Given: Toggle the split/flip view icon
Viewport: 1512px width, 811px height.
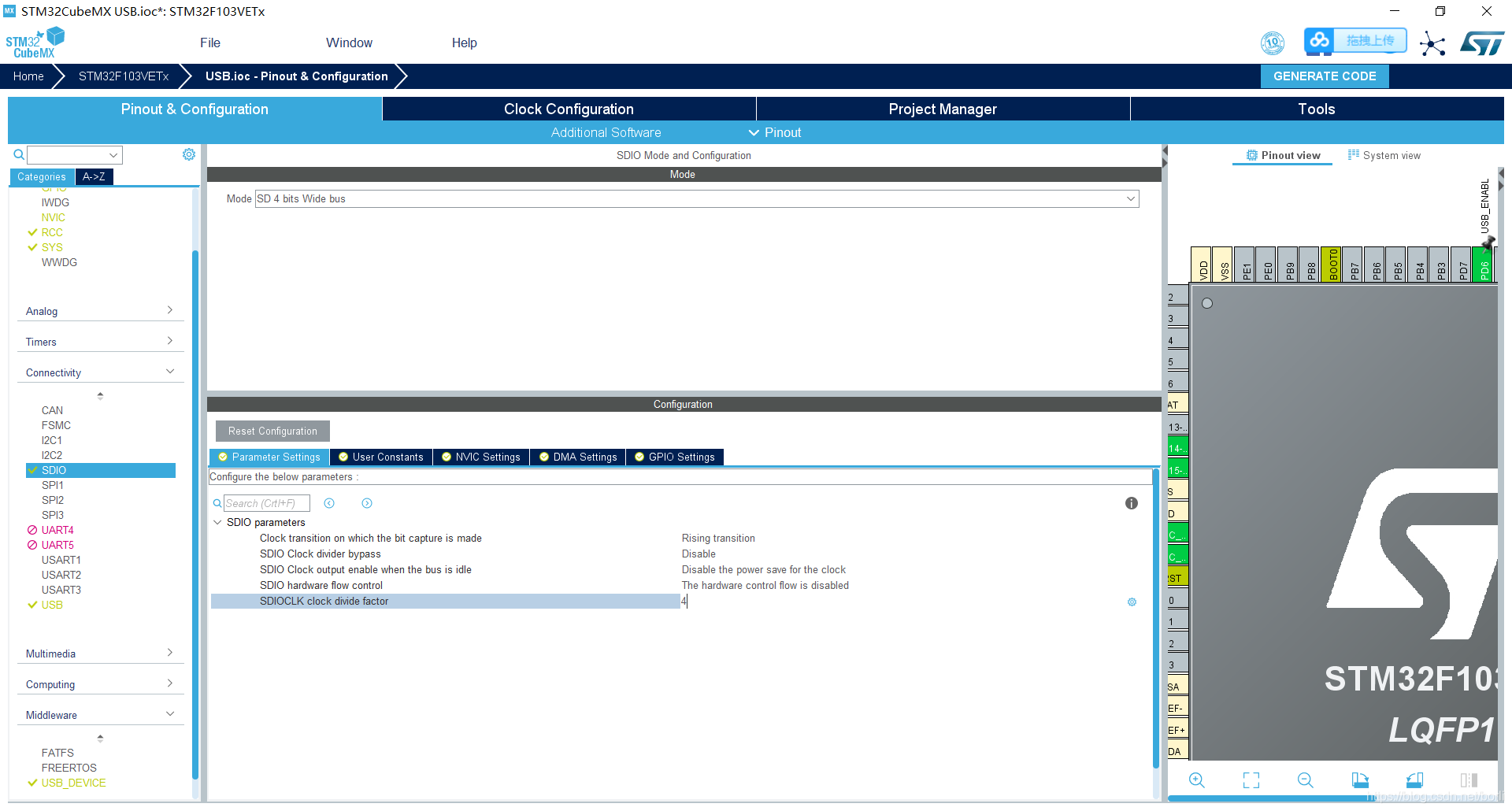Looking at the screenshot, I should (1469, 780).
